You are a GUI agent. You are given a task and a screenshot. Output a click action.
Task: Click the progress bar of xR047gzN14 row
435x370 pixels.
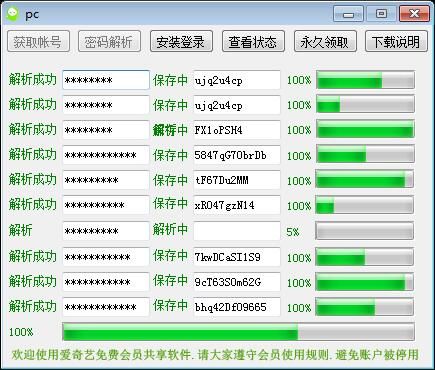click(365, 204)
